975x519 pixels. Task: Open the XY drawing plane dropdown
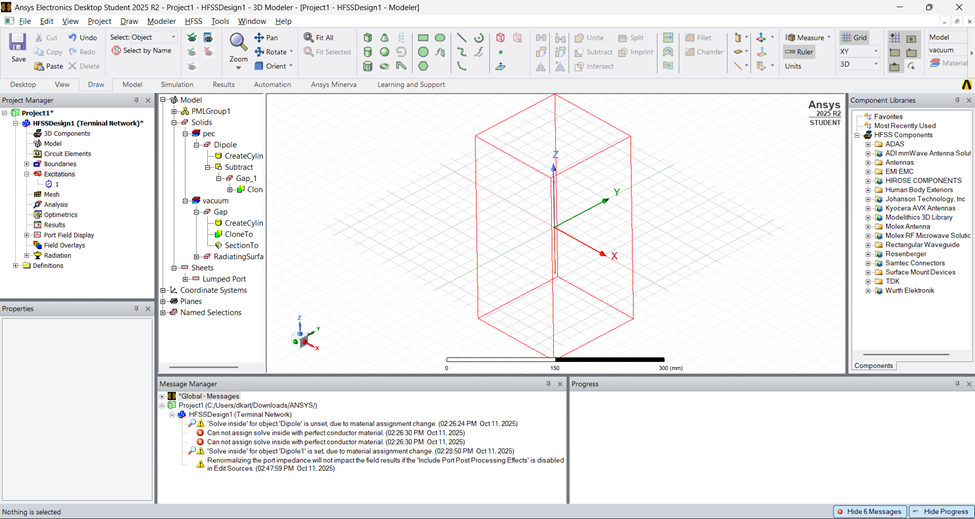[859, 51]
